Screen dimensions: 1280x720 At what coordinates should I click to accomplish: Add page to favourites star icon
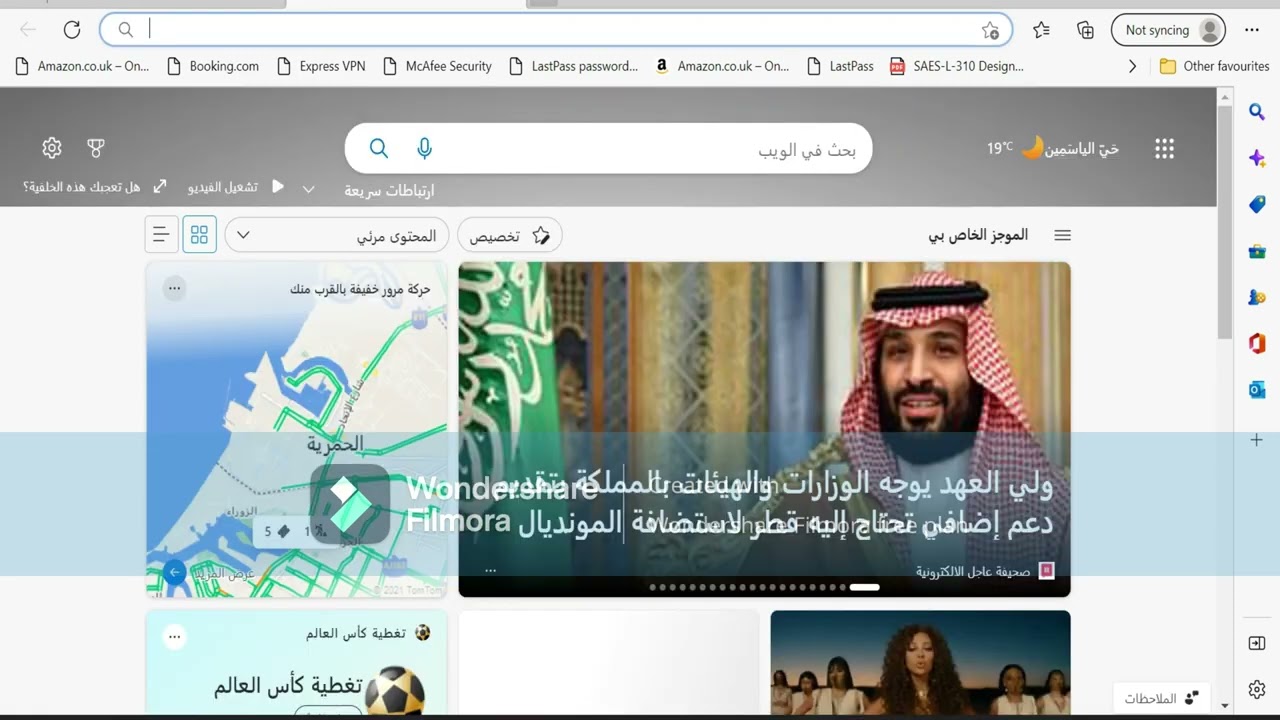coord(990,30)
